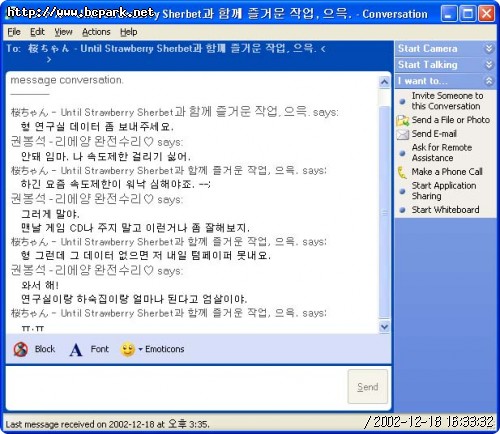Click the smiley Emoticons icon

[128, 349]
